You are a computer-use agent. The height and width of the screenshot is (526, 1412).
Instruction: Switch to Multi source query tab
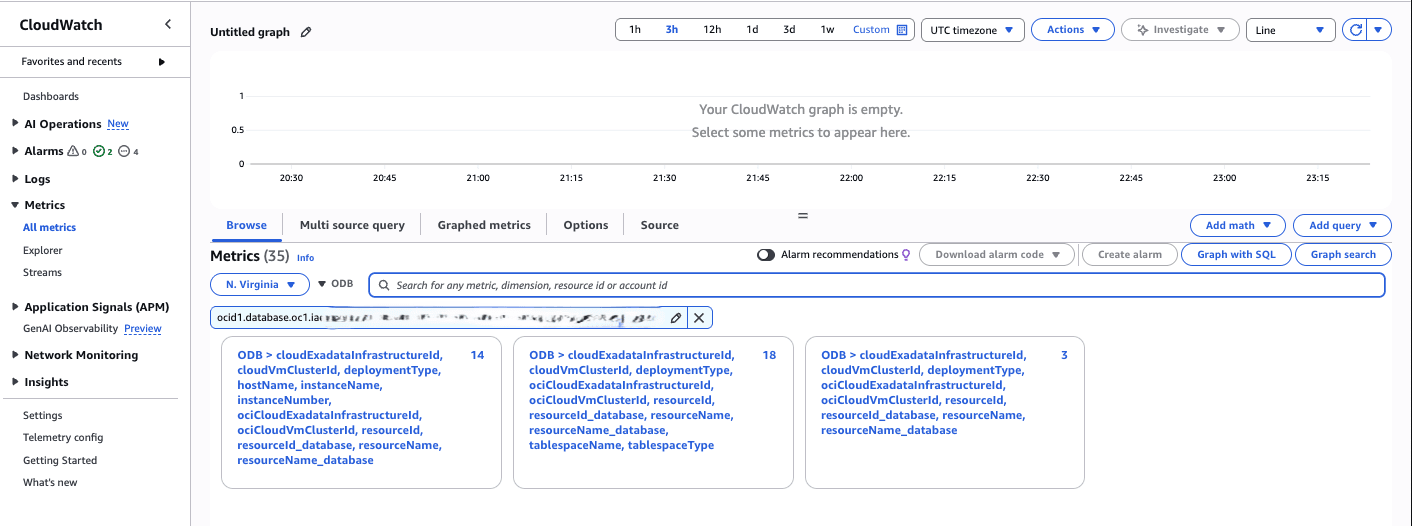click(352, 225)
